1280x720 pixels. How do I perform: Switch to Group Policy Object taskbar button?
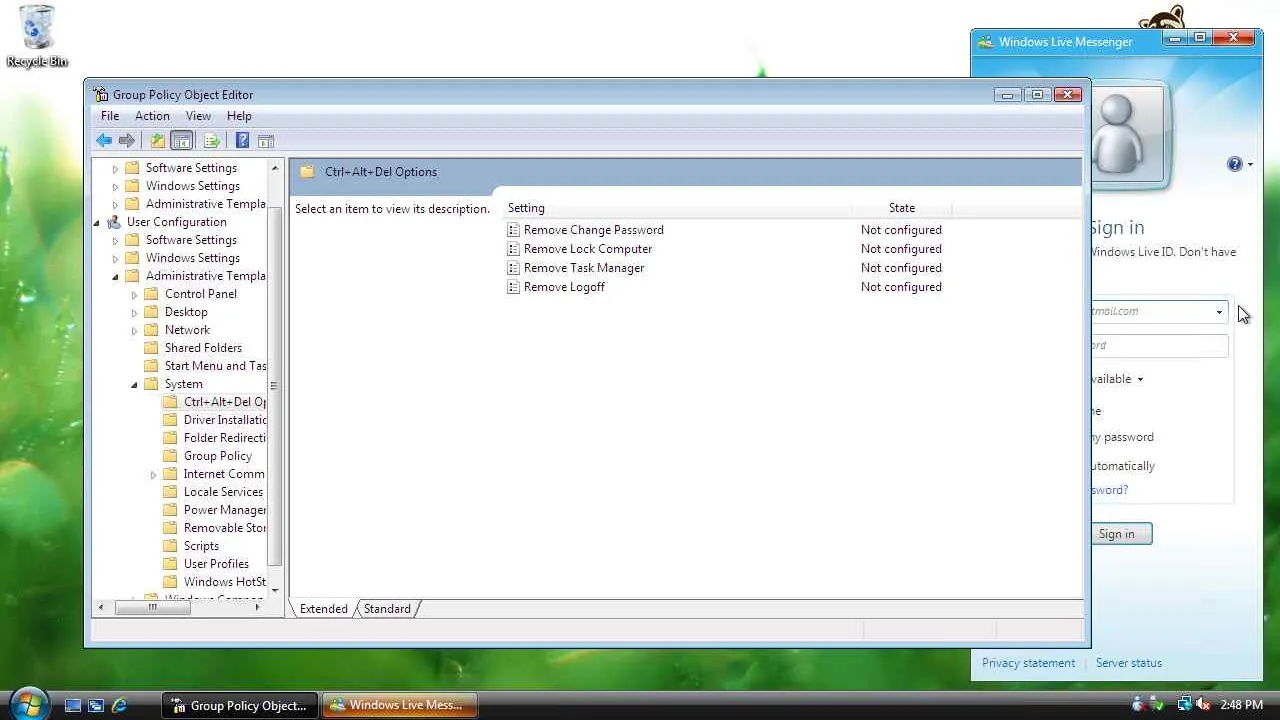tap(240, 705)
